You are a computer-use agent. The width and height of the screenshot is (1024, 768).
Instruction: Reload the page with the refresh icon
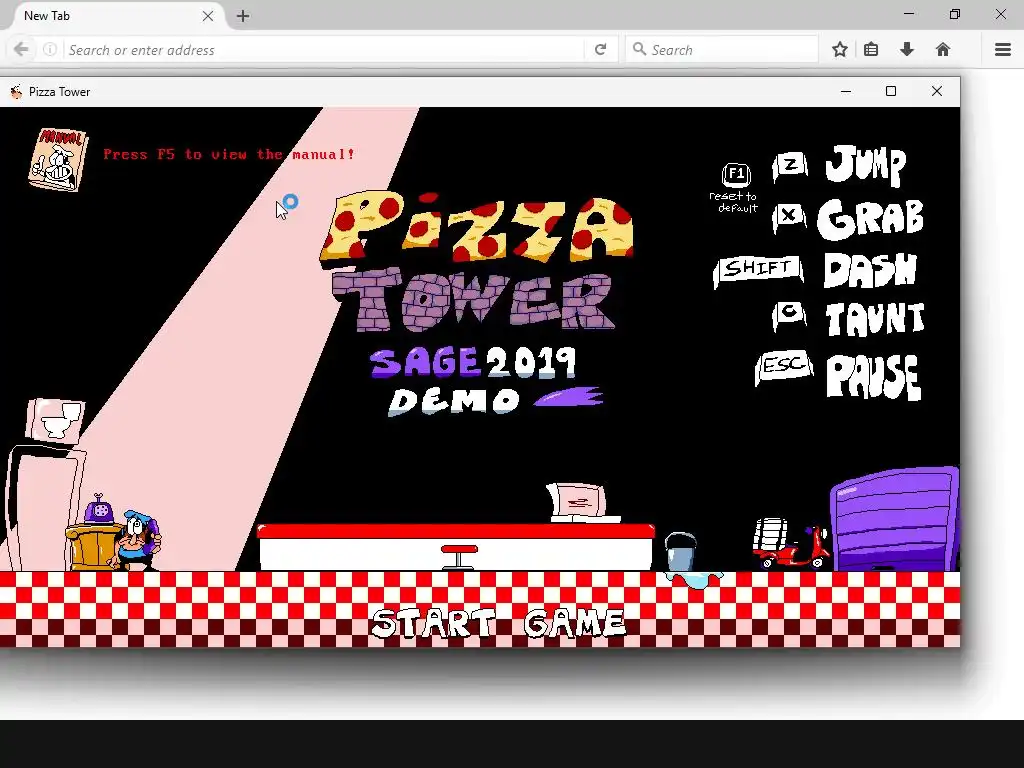600,49
